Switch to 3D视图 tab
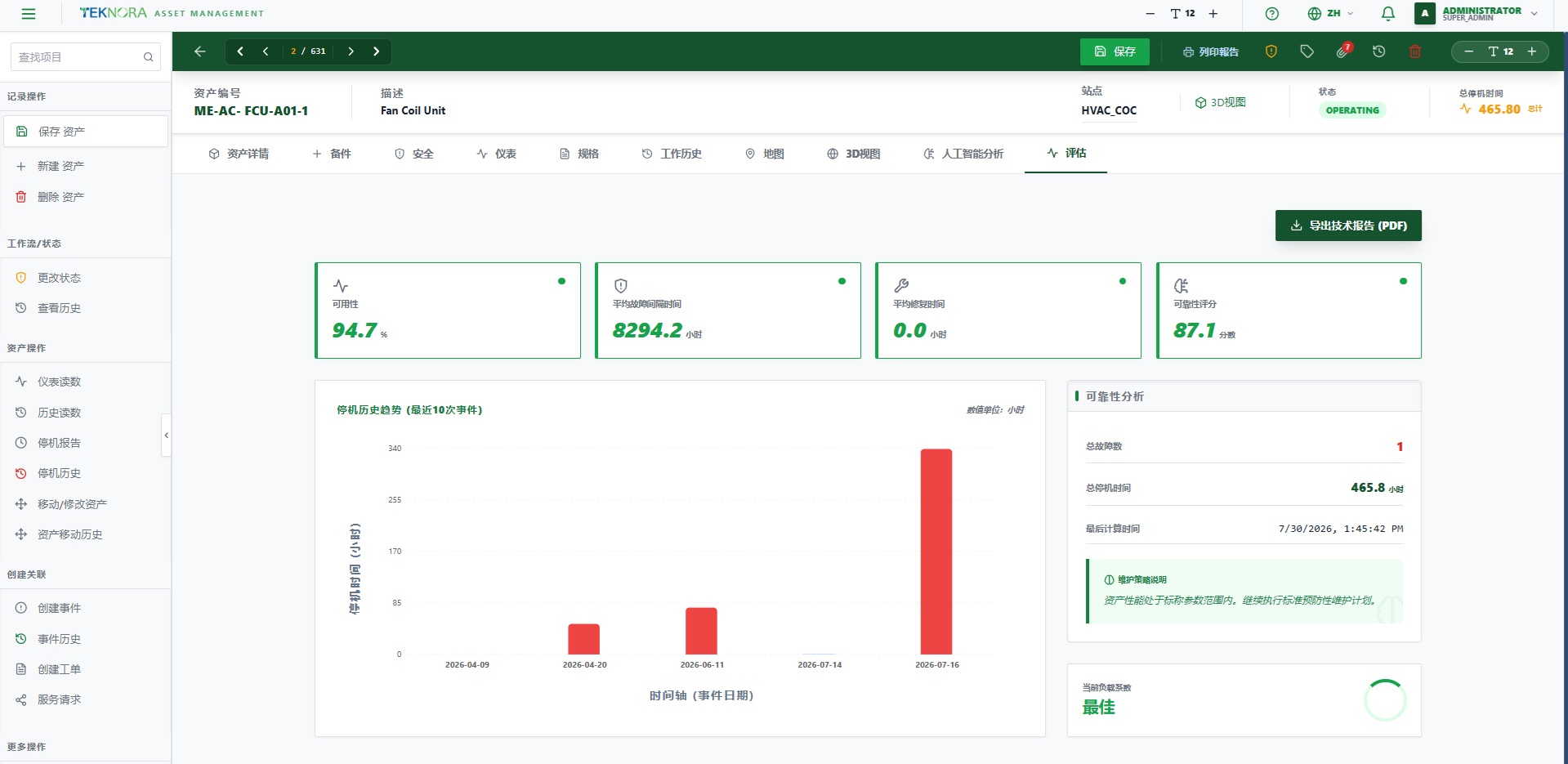This screenshot has height=764, width=1568. point(854,154)
